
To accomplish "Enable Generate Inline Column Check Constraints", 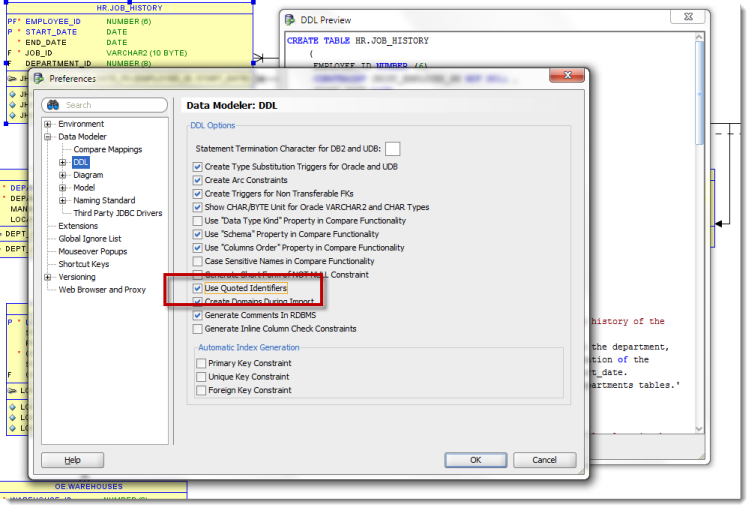I will point(197,329).
